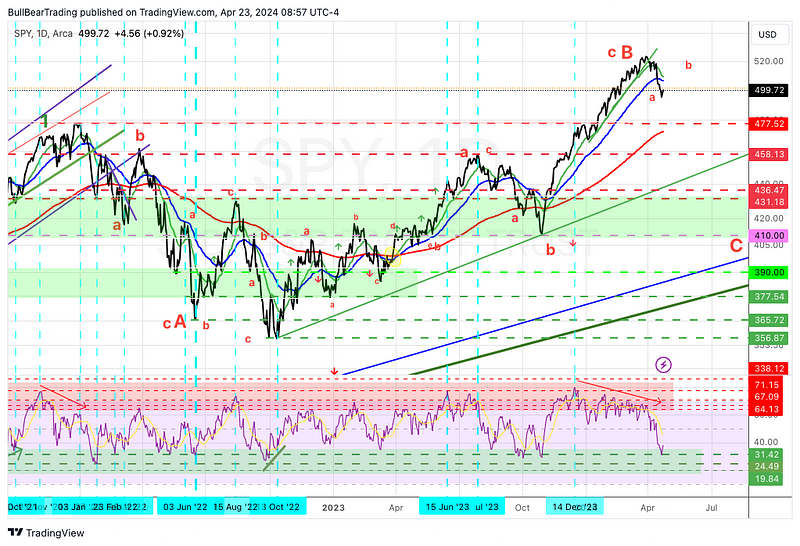Select the 64.13 RSI level label
The height and width of the screenshot is (546, 800).
[x=766, y=409]
